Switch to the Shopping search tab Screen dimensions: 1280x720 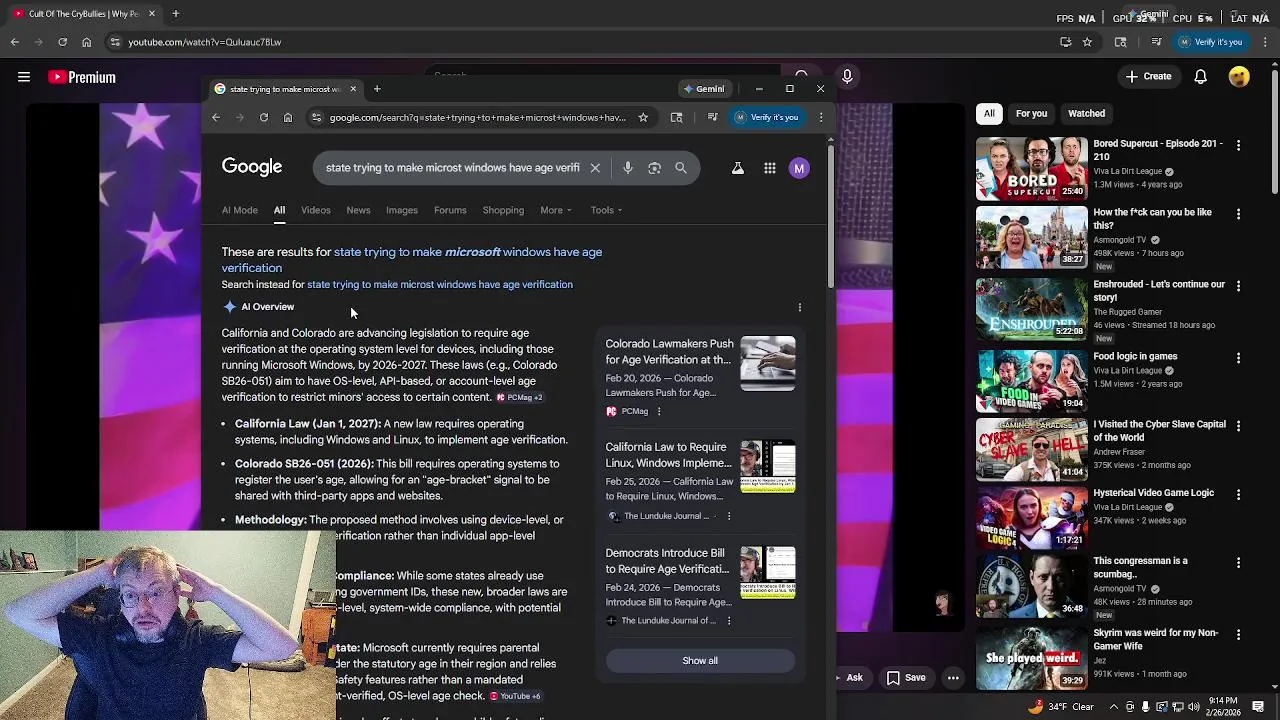coord(503,210)
